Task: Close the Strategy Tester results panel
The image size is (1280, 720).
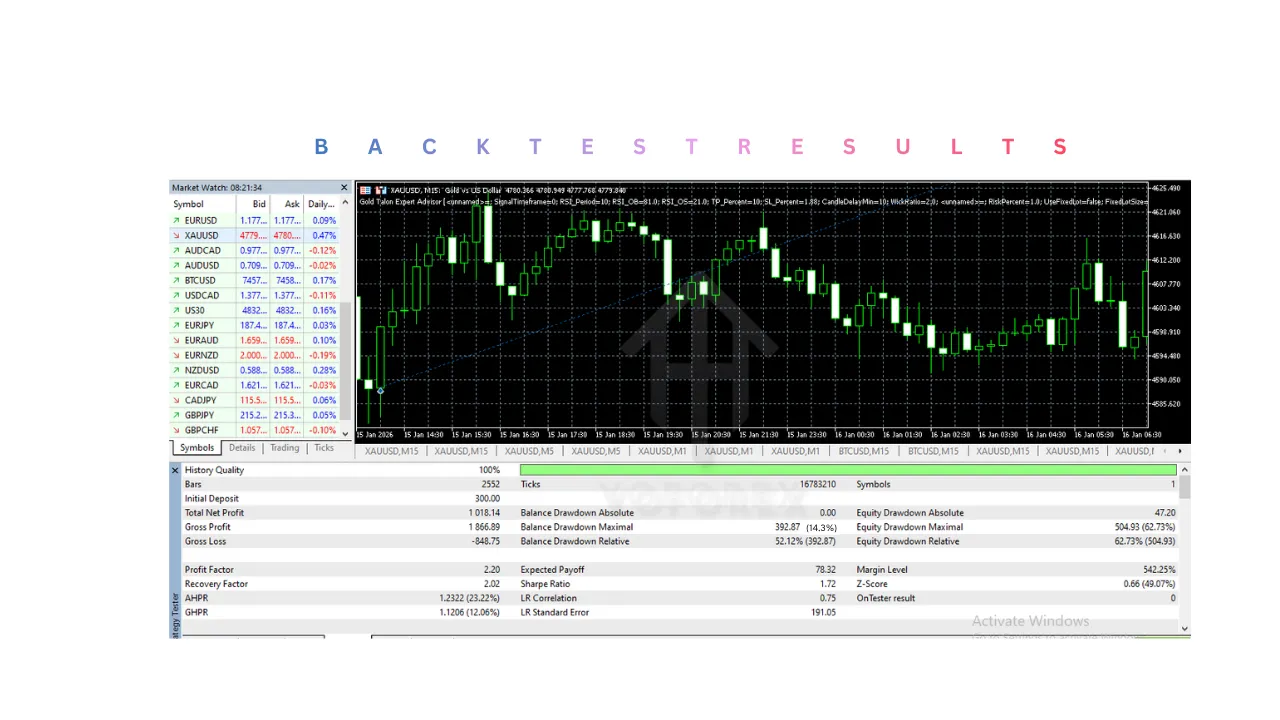Action: tap(175, 470)
